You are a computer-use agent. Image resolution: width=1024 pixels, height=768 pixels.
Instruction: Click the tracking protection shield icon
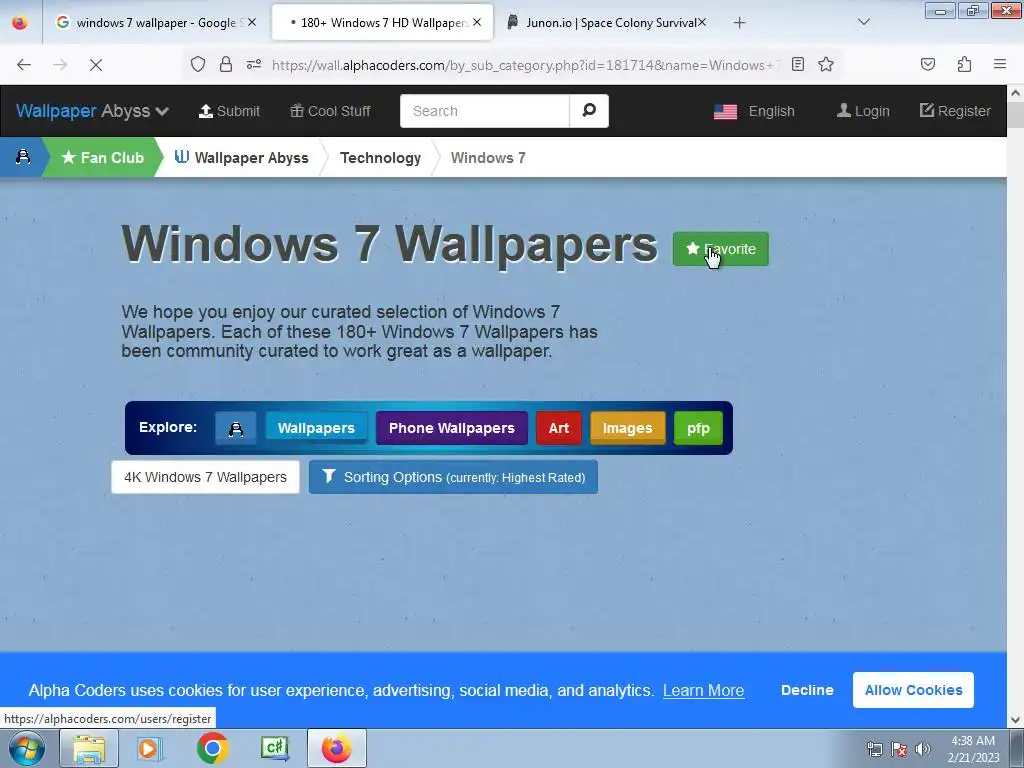pos(198,64)
